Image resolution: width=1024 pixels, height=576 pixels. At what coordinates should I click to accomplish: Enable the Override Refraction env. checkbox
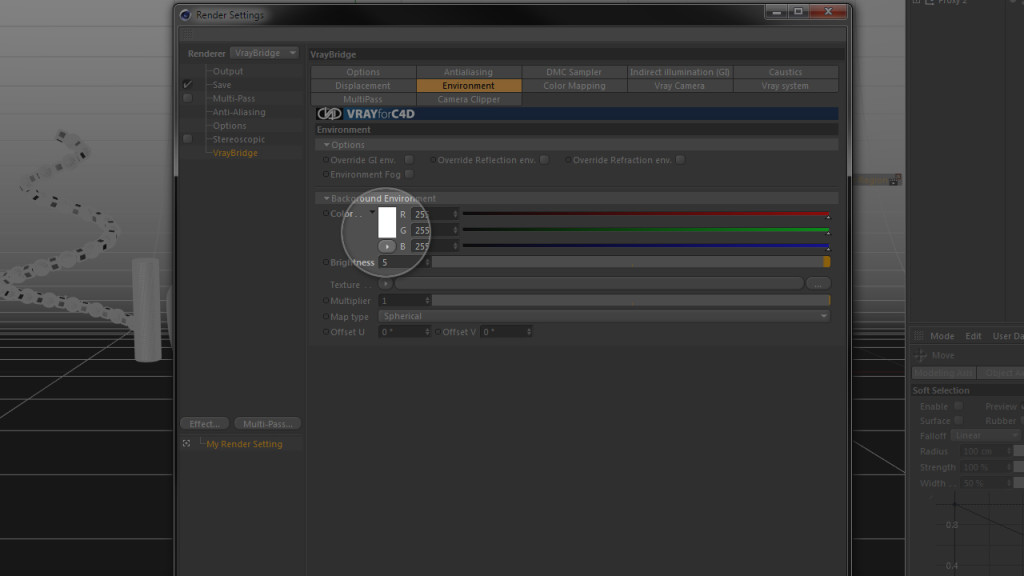pos(680,160)
